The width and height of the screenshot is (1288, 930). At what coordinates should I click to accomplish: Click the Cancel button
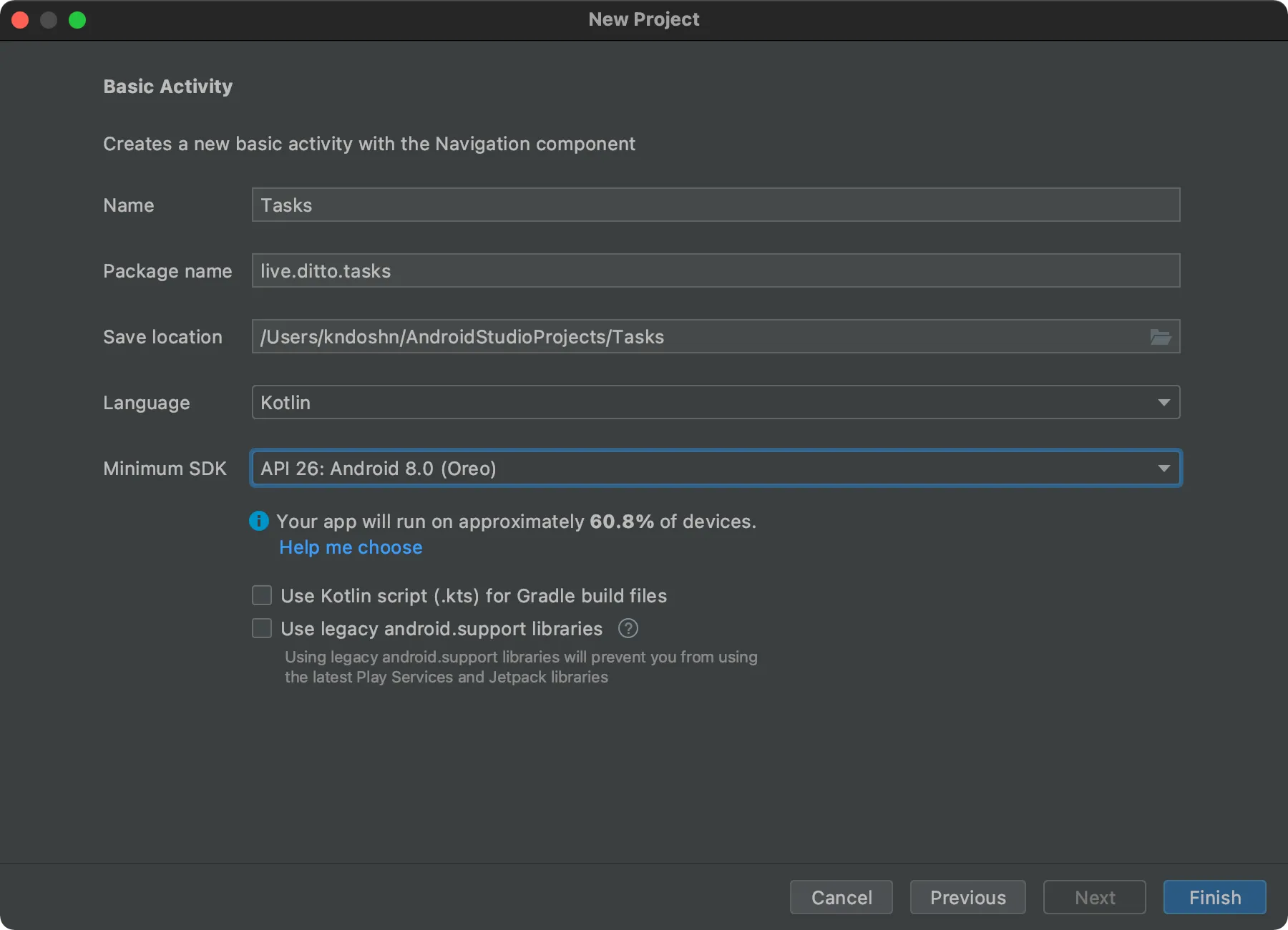pos(841,897)
